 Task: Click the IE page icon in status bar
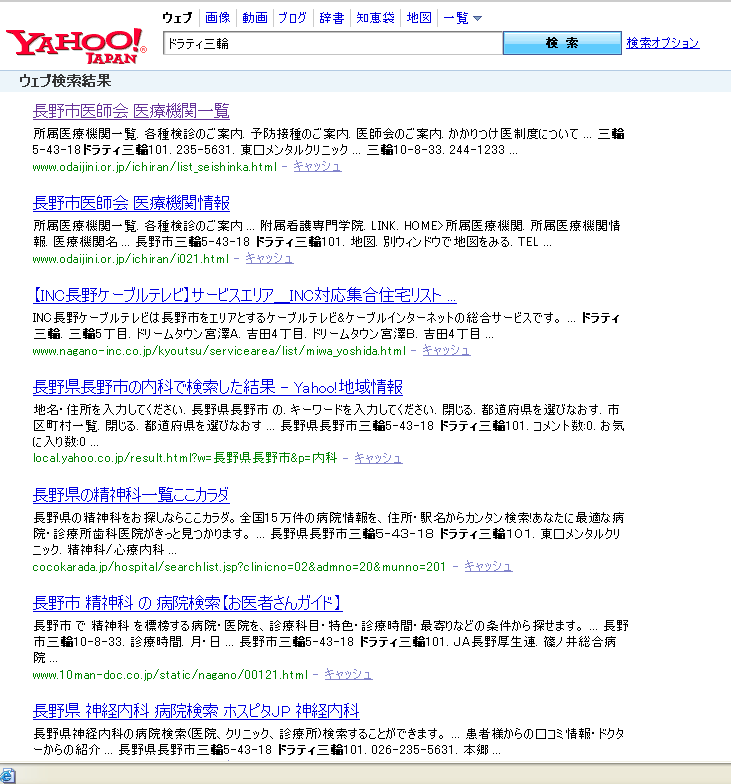(x=8, y=776)
